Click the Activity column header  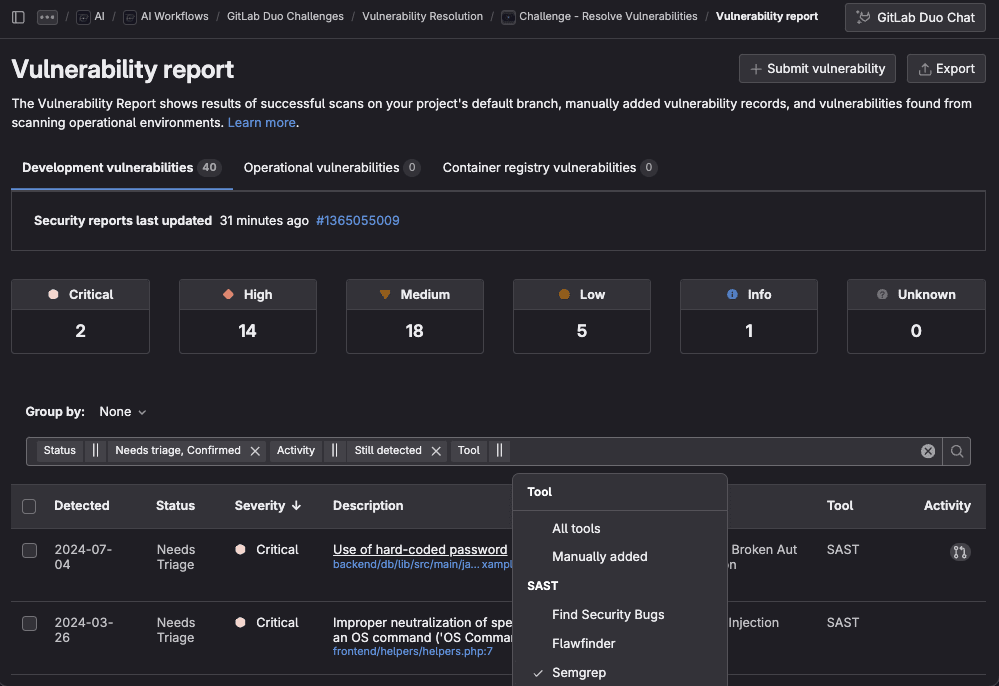click(947, 506)
